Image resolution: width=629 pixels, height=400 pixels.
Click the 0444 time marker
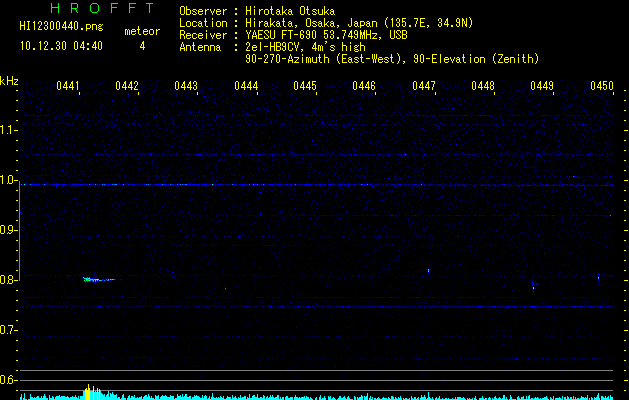pos(246,86)
